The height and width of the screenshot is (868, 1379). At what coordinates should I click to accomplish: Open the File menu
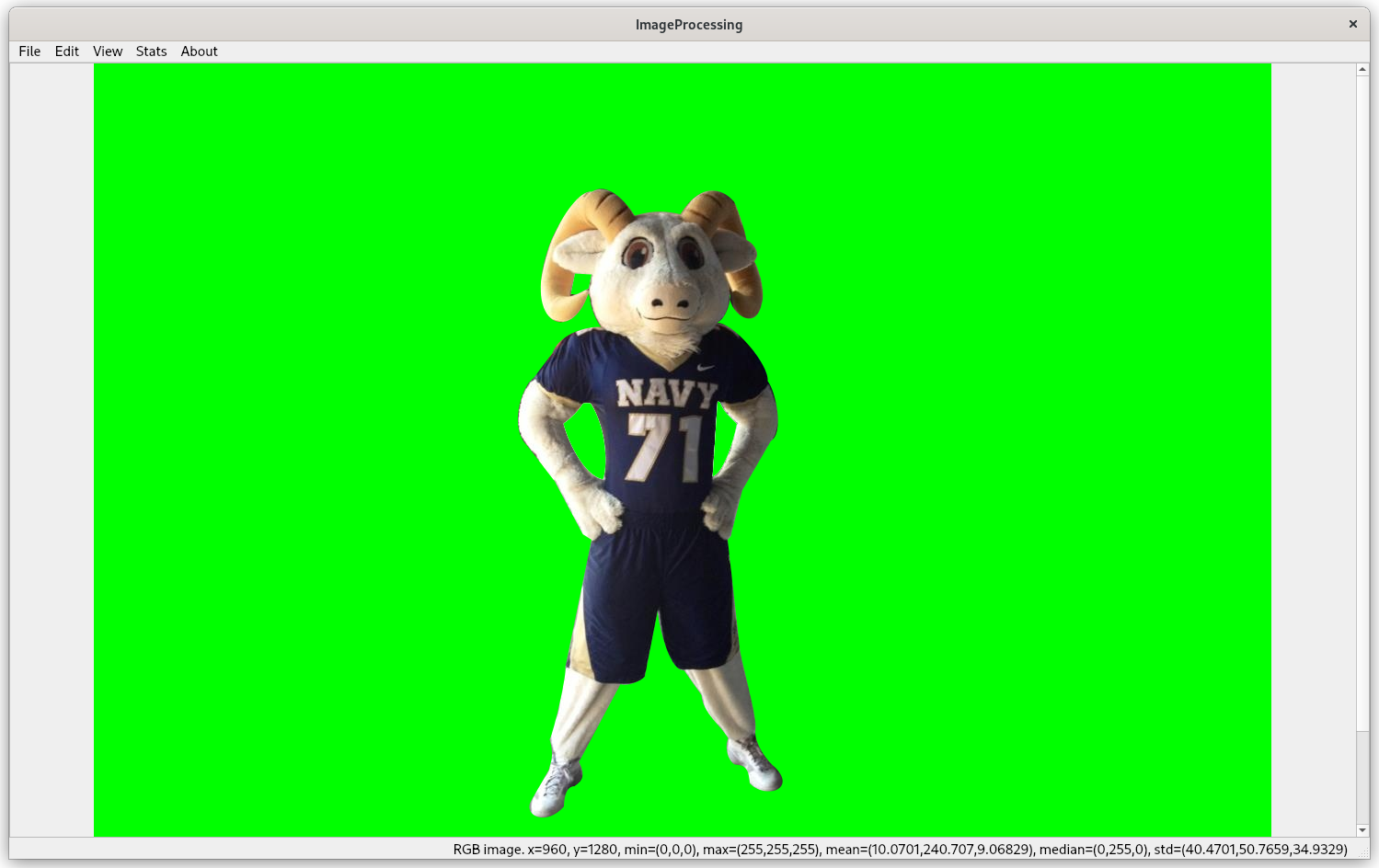click(29, 51)
